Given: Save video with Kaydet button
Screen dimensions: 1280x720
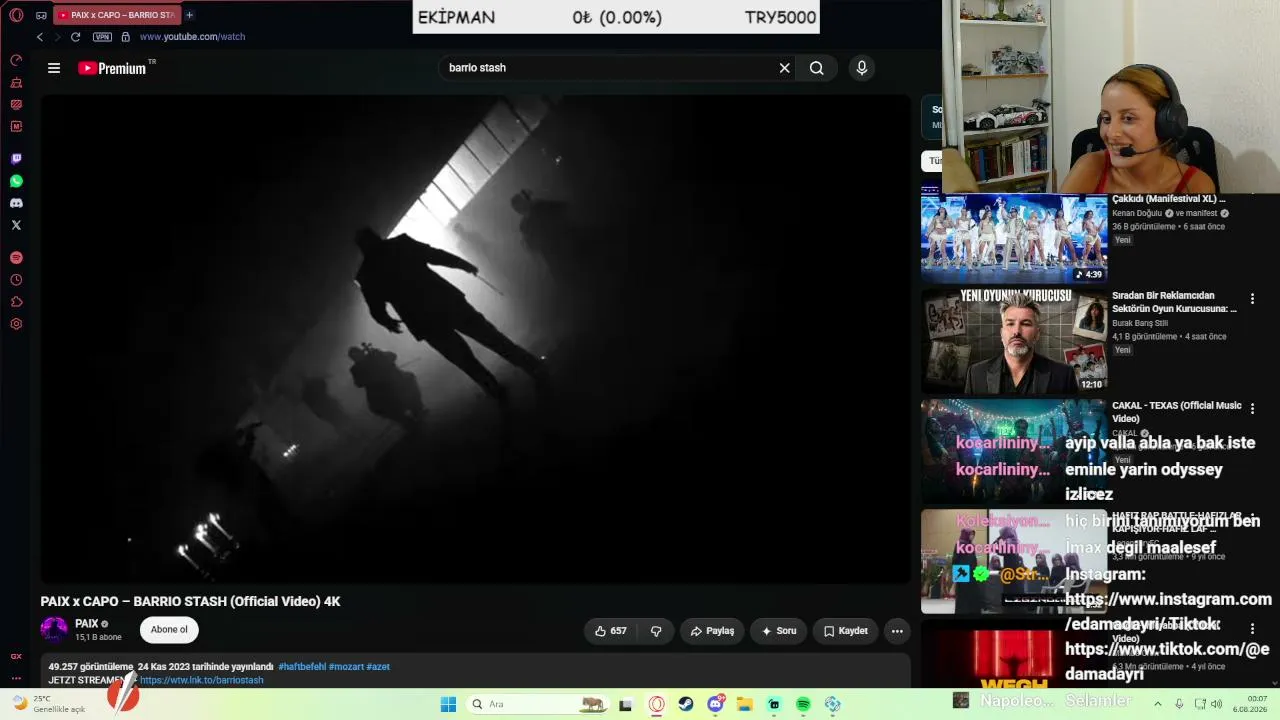Looking at the screenshot, I should click(x=845, y=631).
